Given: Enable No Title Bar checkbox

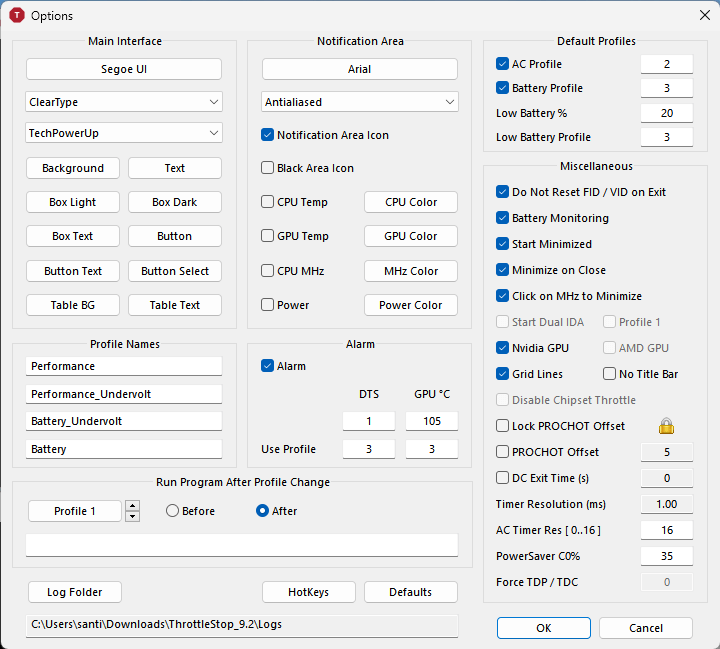Looking at the screenshot, I should 609,374.
